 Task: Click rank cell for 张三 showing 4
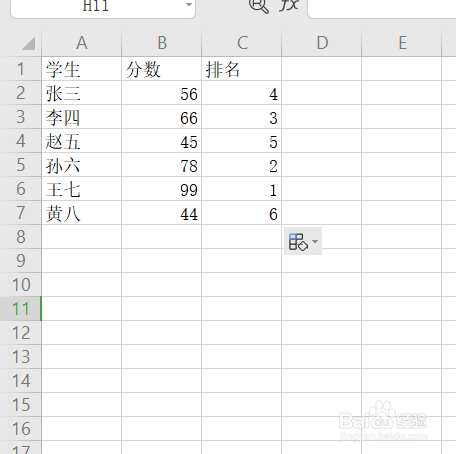tap(242, 93)
